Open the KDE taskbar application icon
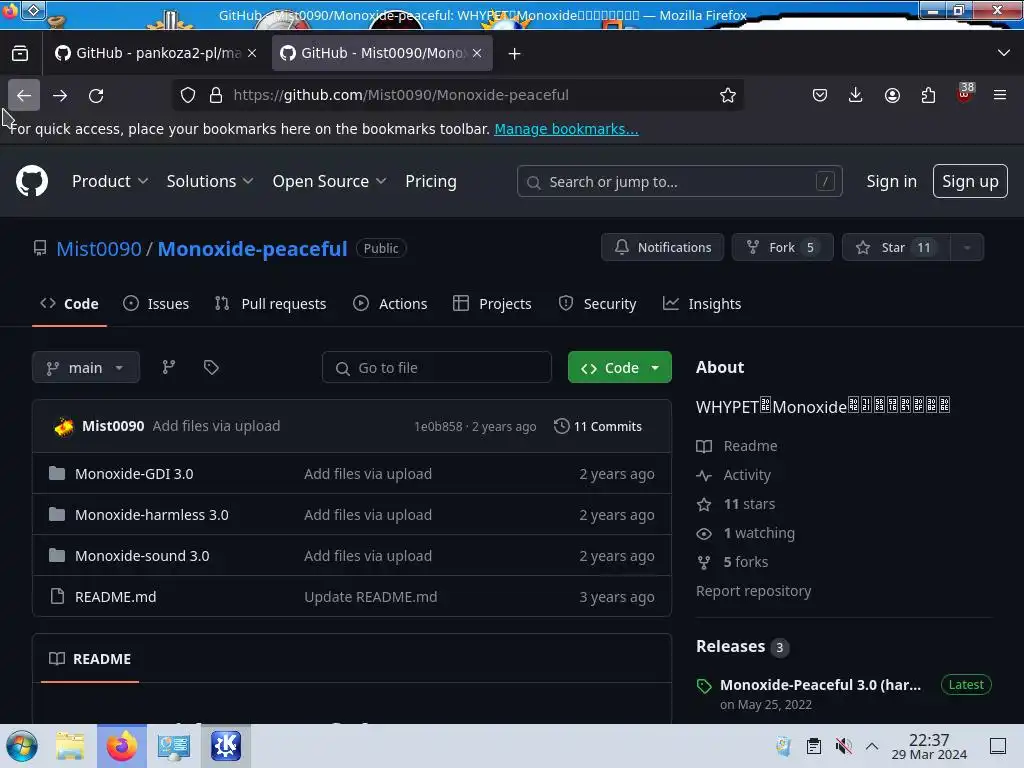Image resolution: width=1024 pixels, height=768 pixels. pyautogui.click(x=226, y=746)
